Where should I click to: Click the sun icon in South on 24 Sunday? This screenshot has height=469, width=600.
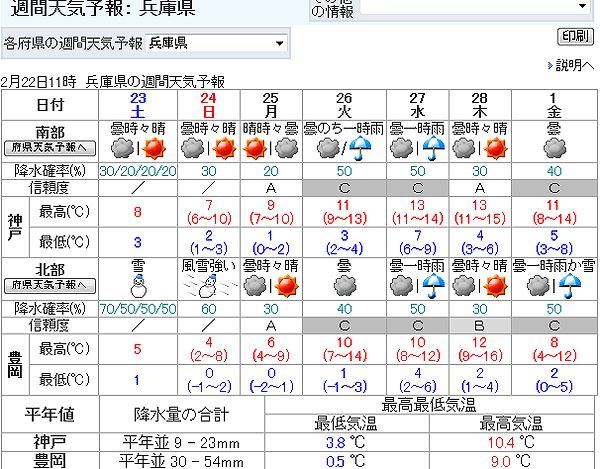[225, 148]
